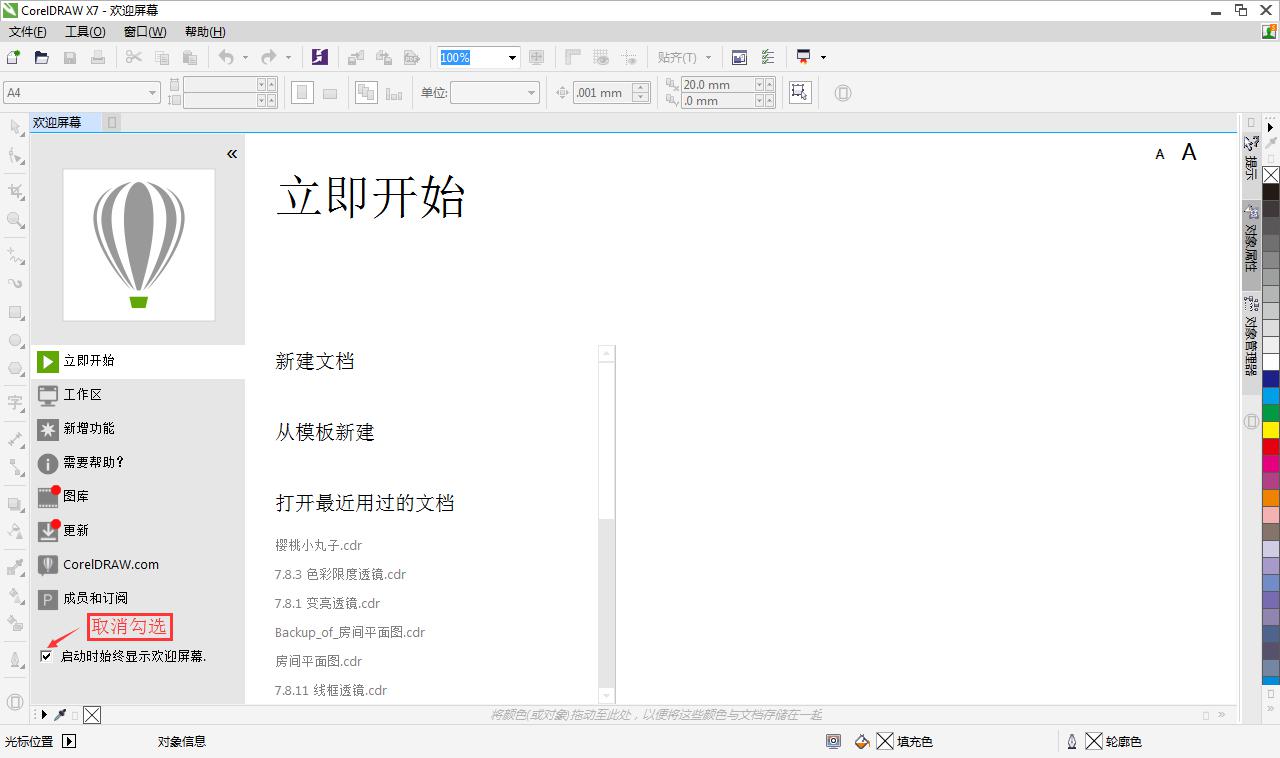Click the Open folder toolbar icon
The image size is (1280, 758).
(42, 57)
